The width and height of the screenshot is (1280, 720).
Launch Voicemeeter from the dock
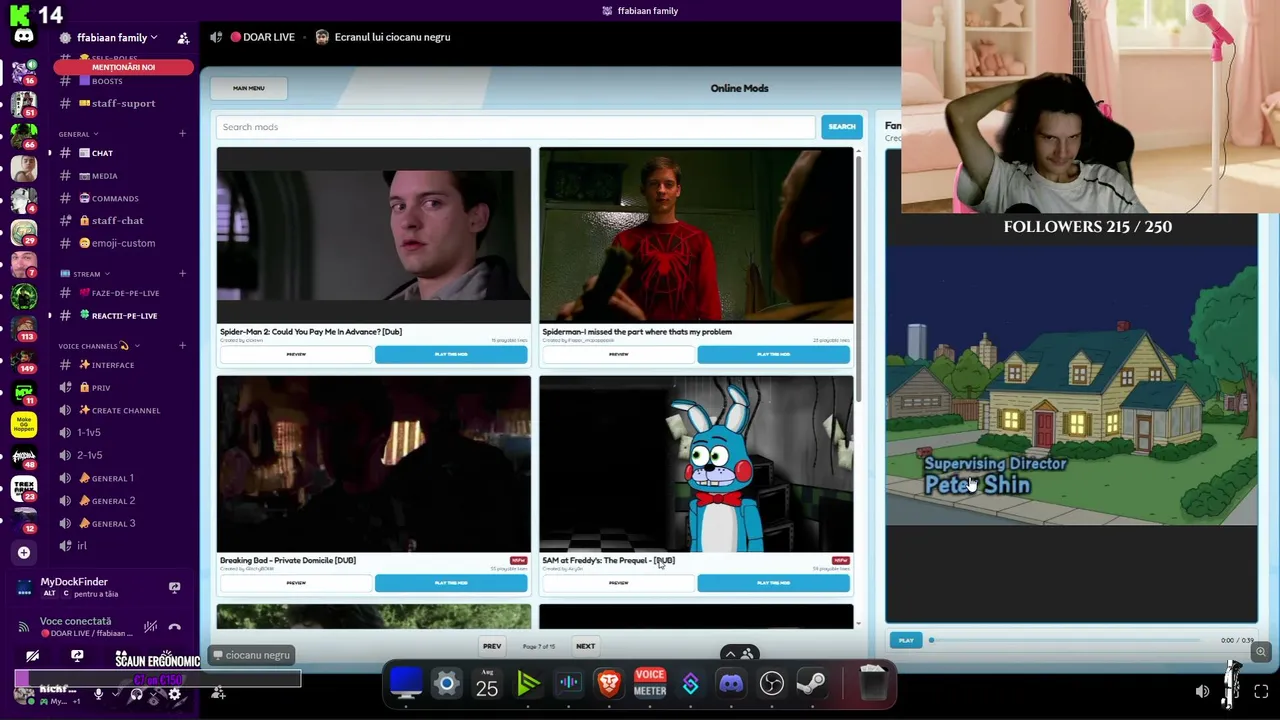(650, 684)
